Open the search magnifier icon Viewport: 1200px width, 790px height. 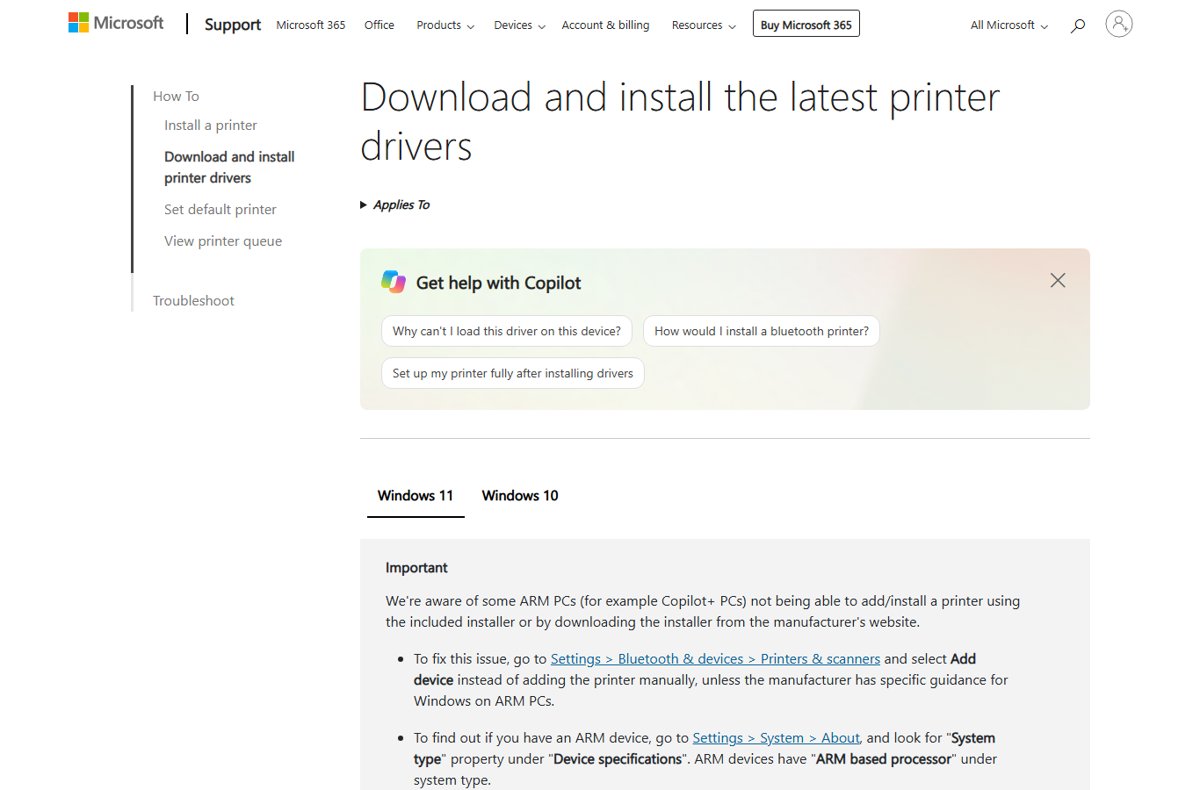click(1077, 25)
